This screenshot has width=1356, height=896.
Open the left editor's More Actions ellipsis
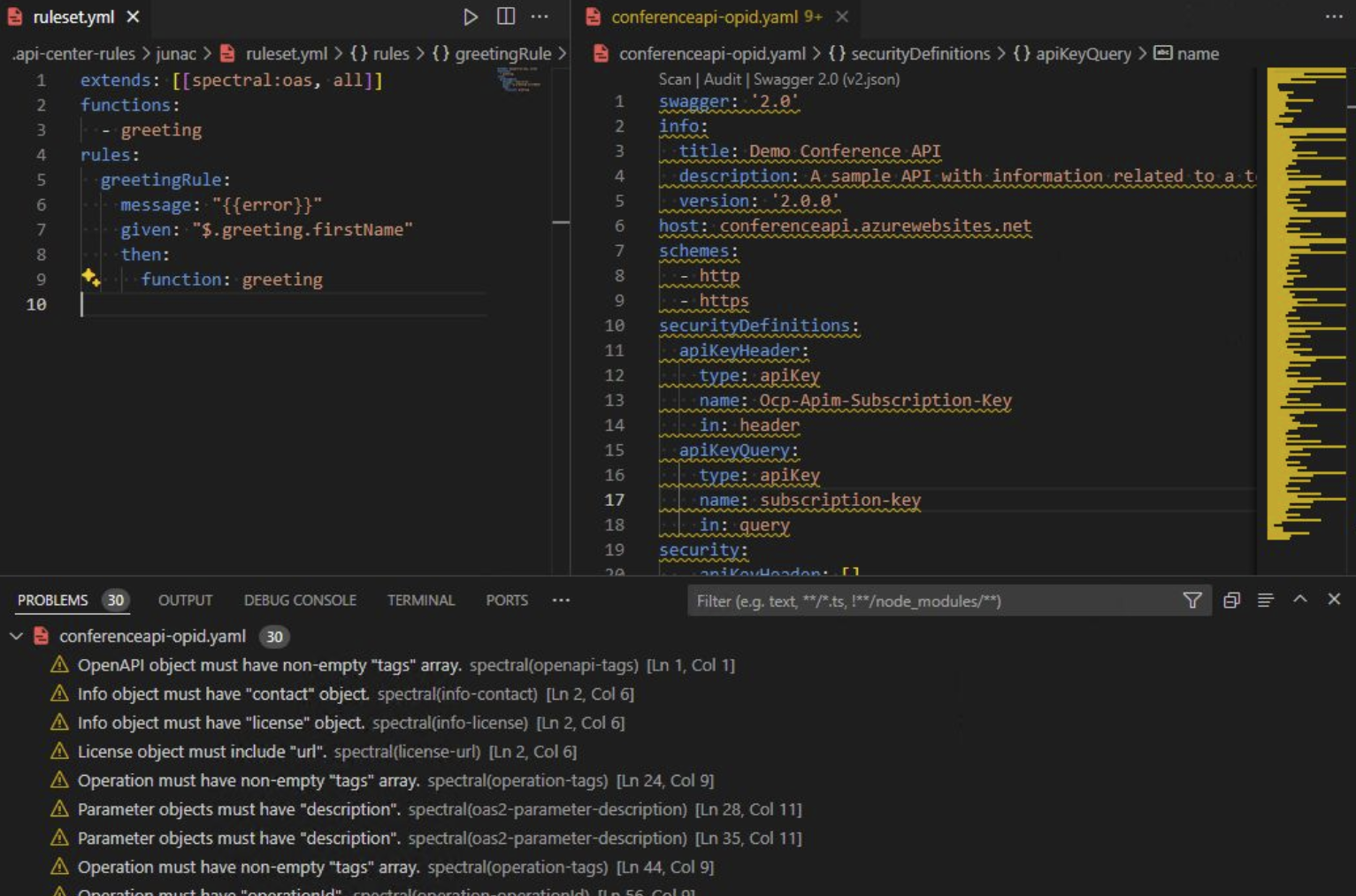(540, 17)
